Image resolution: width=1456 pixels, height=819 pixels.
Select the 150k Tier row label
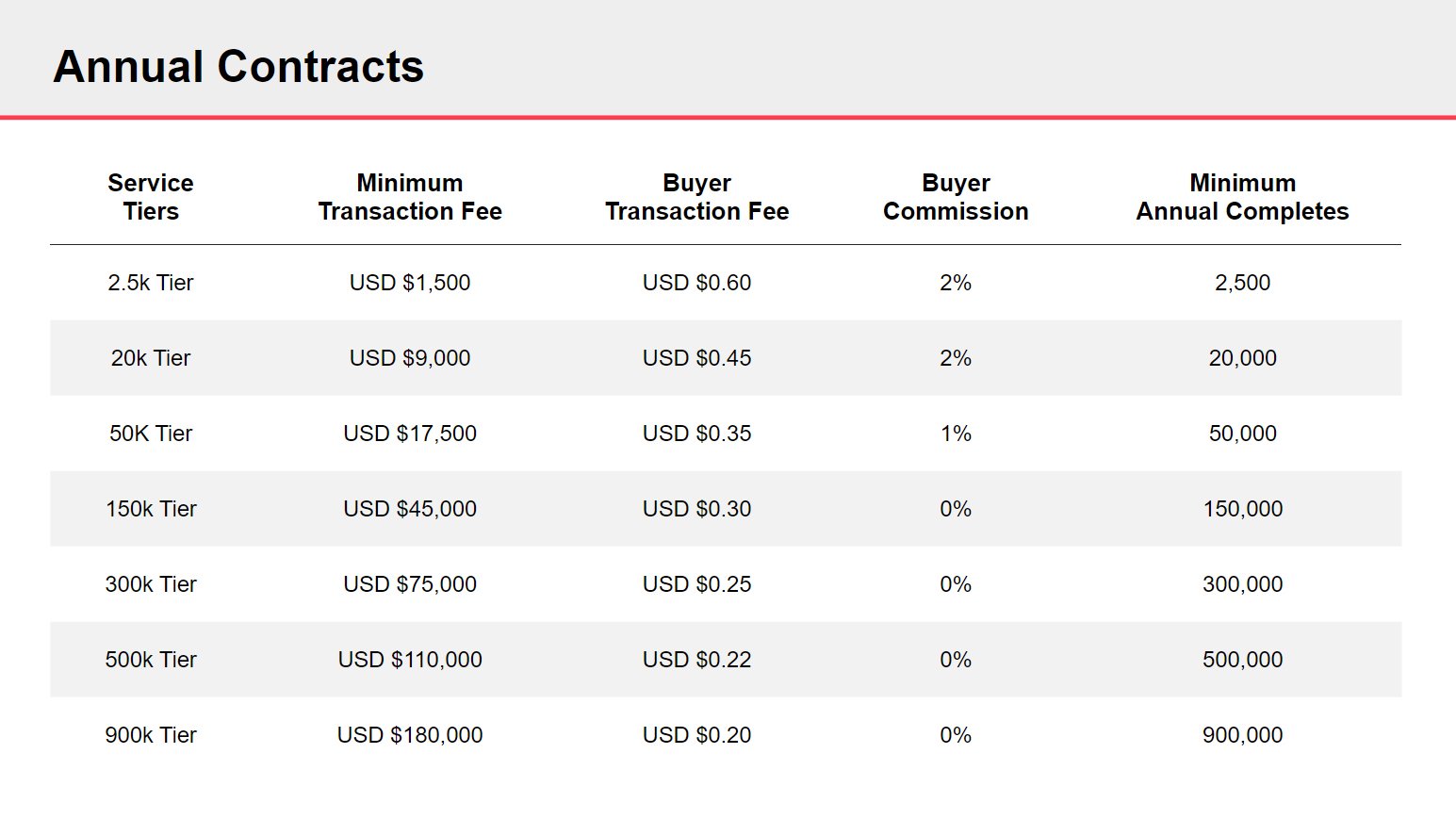tap(151, 509)
